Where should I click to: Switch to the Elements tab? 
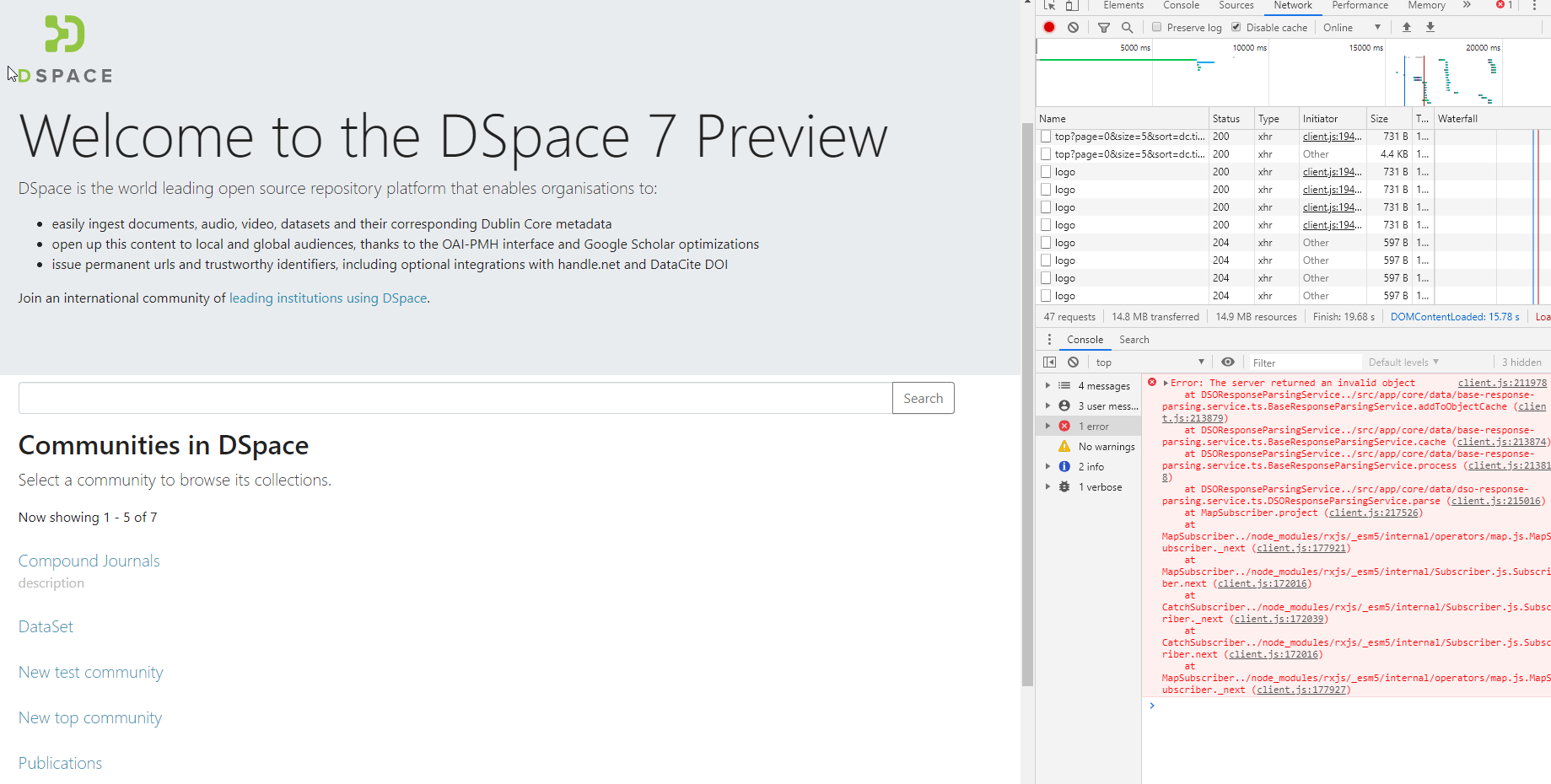tap(1123, 5)
